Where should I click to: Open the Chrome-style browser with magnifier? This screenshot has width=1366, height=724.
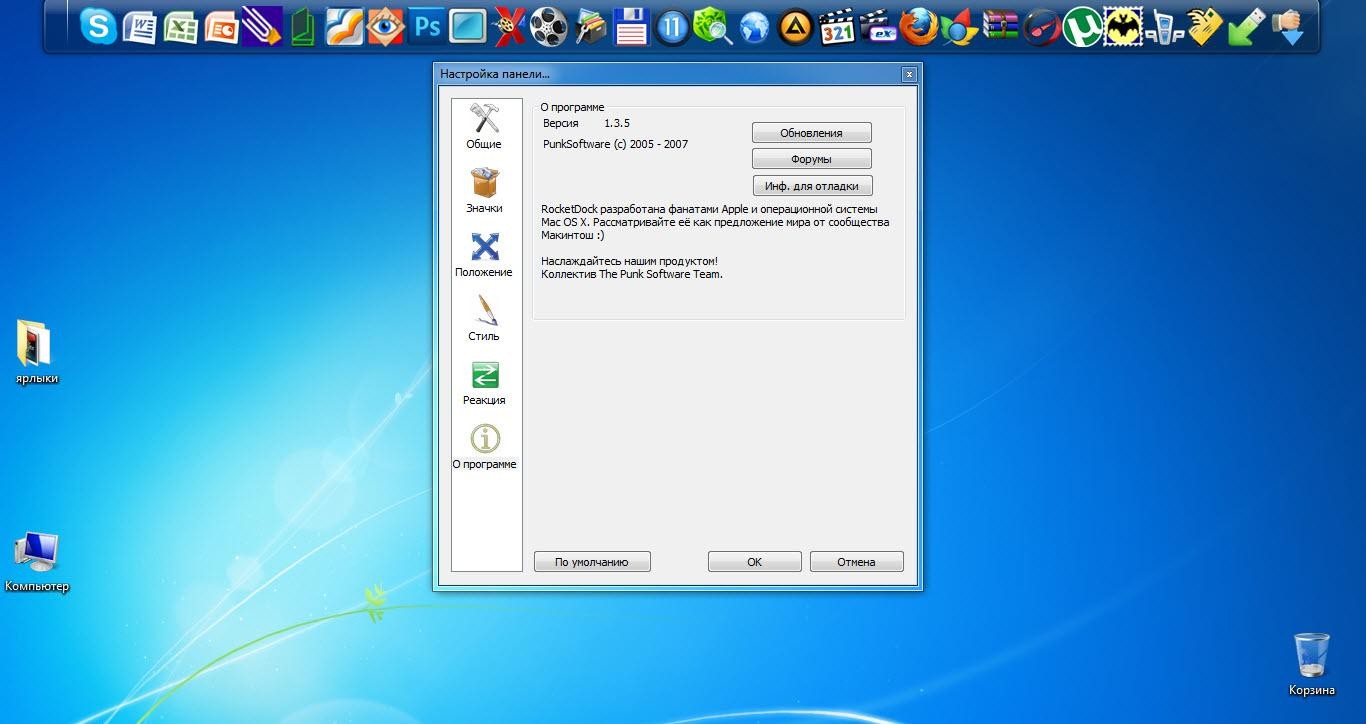[x=960, y=27]
